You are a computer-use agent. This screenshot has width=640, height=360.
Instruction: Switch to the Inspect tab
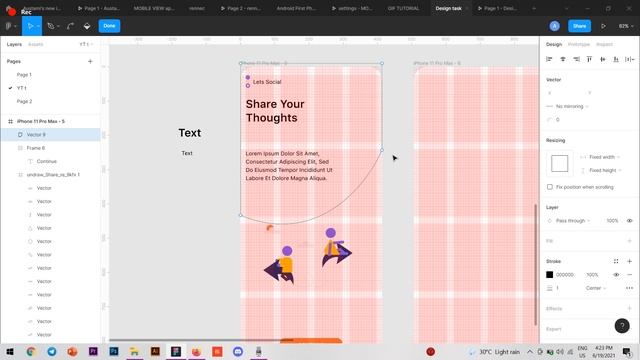604,44
